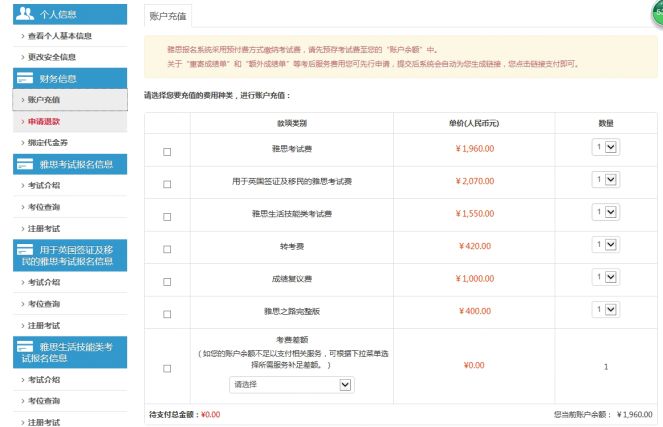The image size is (663, 427).
Task: Open 注册考试 under 雅思考试报名信息
Action: (44, 229)
